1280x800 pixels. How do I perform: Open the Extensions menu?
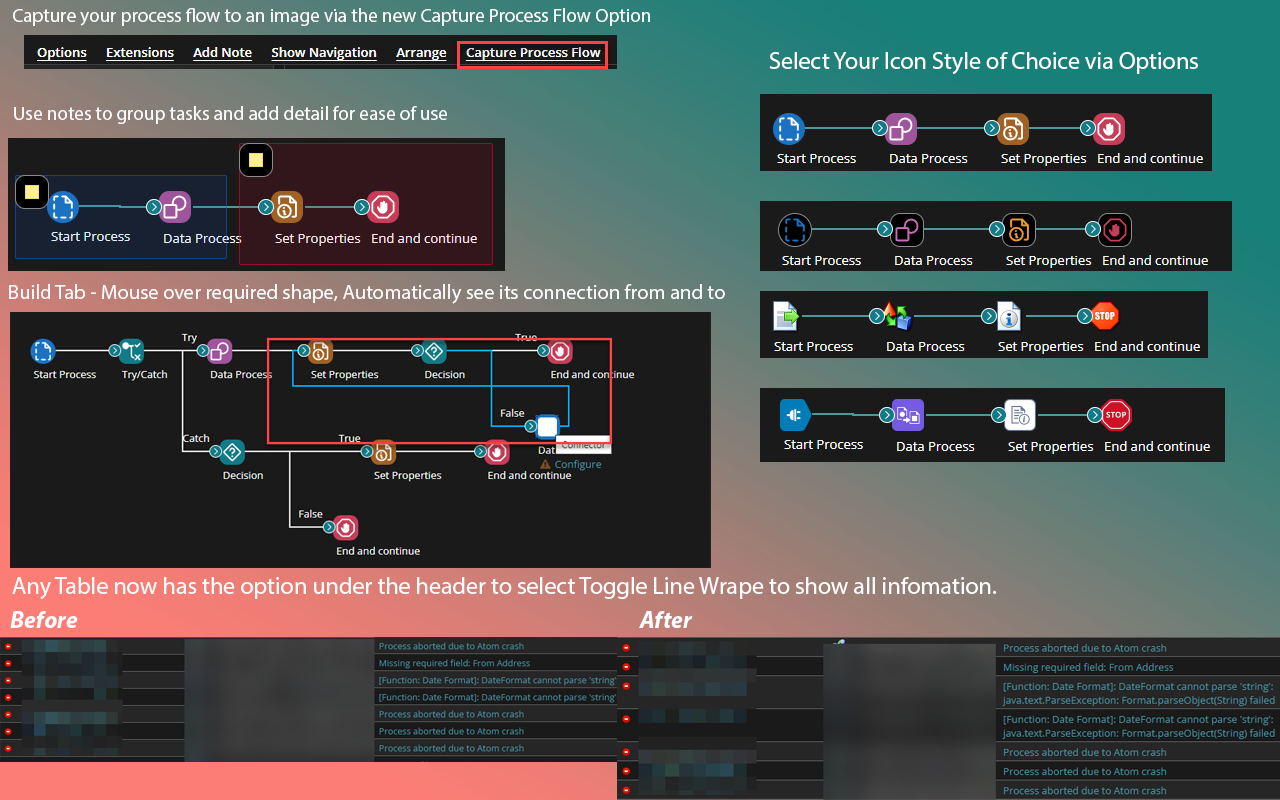click(x=140, y=53)
